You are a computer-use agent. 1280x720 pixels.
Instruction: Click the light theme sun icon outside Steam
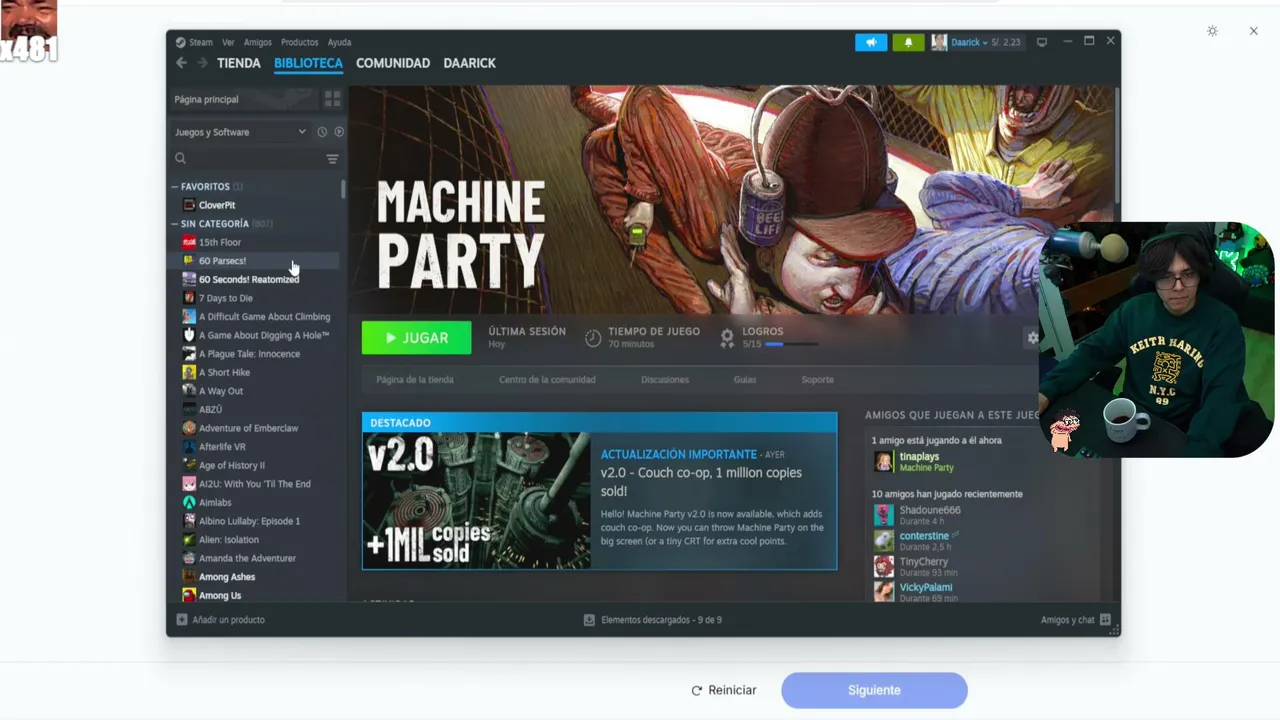click(x=1213, y=31)
